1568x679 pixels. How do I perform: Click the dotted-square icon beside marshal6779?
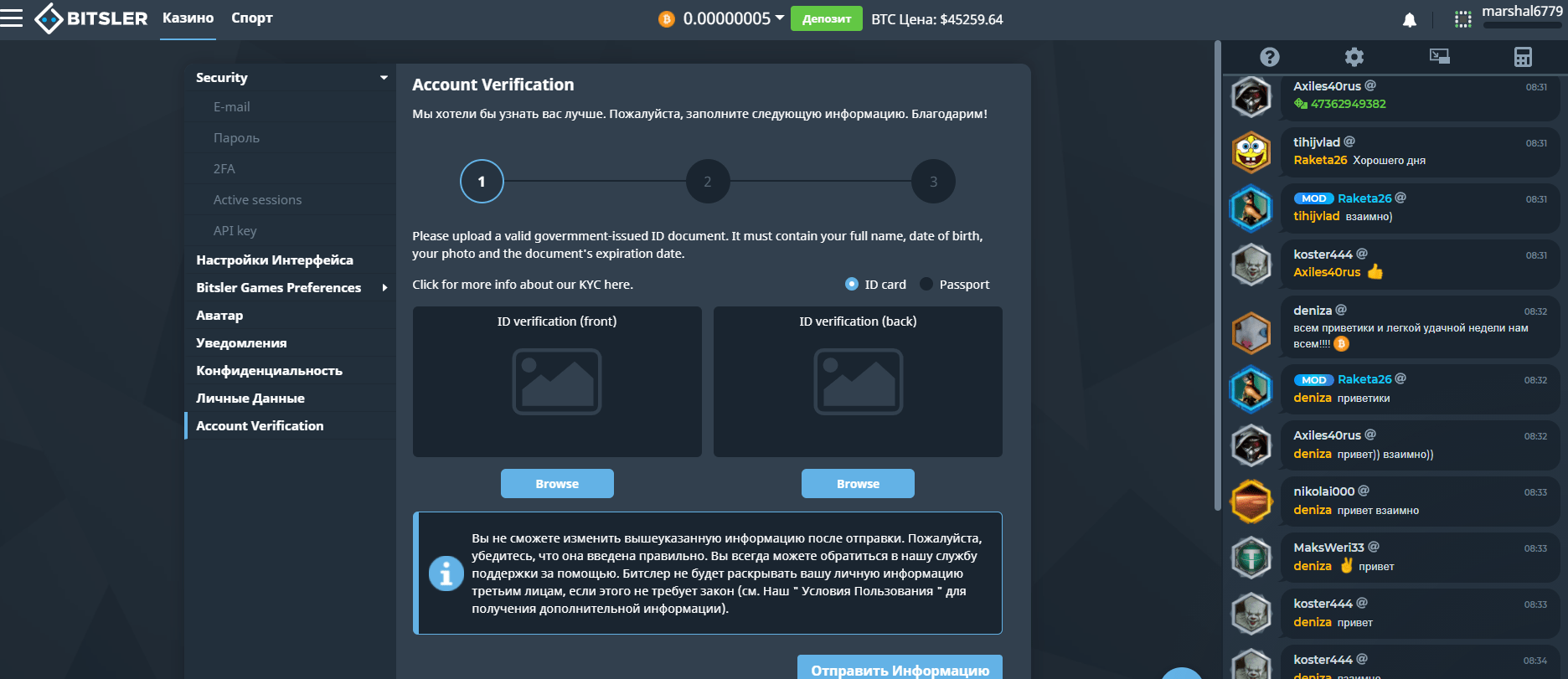tap(1463, 19)
